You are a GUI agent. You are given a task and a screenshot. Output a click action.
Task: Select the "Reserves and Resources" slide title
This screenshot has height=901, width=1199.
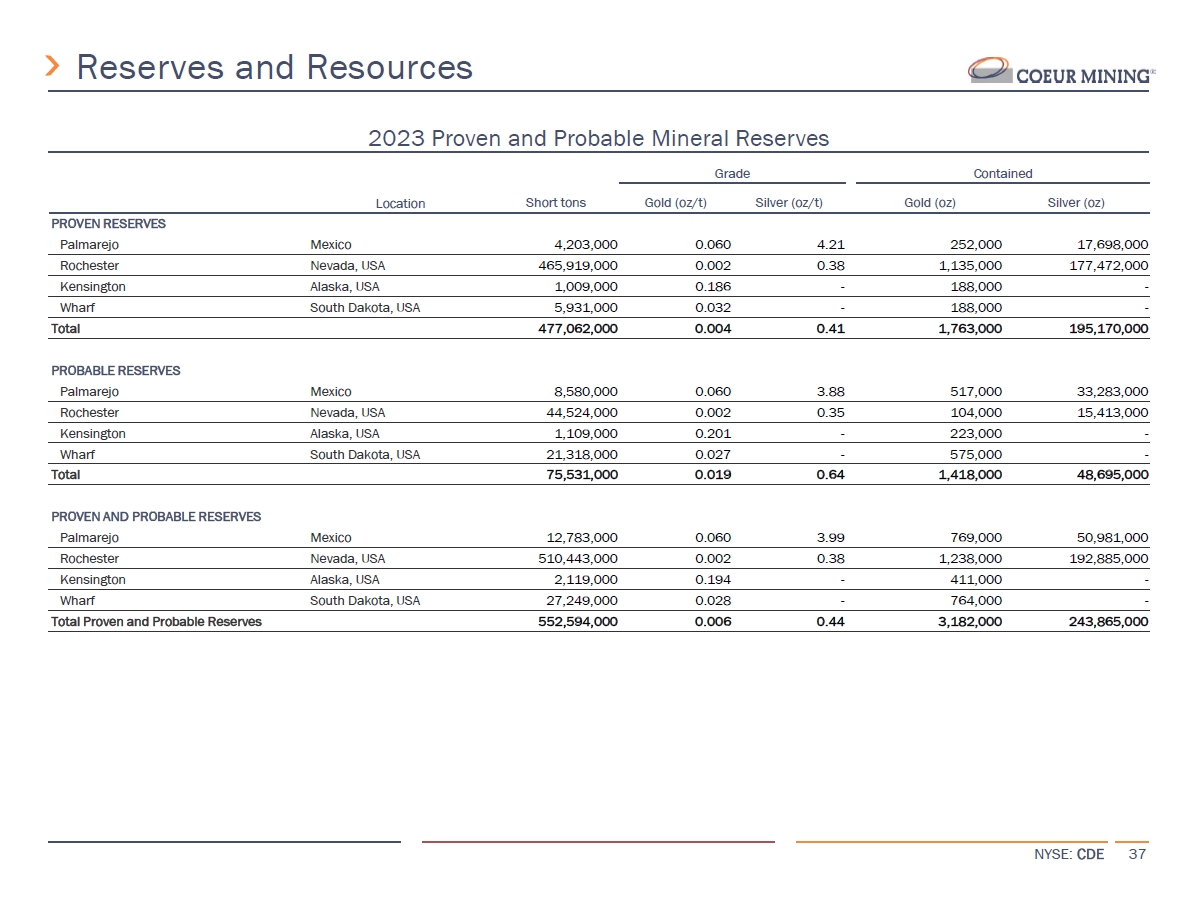[274, 67]
